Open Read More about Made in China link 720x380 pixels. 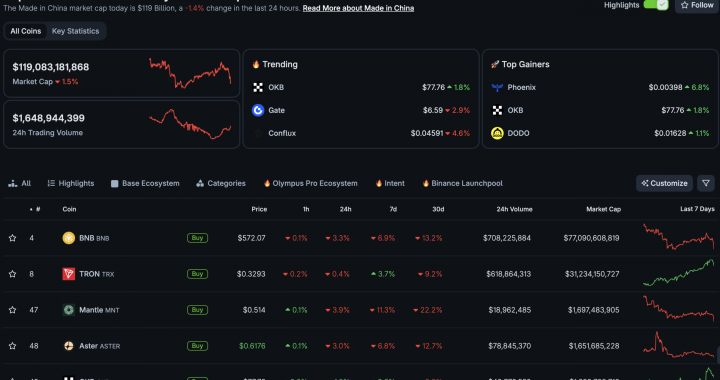pyautogui.click(x=358, y=8)
